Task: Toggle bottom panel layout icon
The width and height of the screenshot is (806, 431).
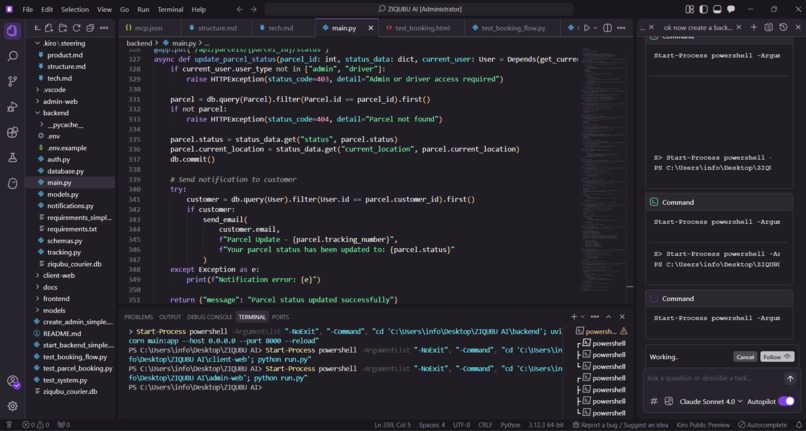Action: 718,9
